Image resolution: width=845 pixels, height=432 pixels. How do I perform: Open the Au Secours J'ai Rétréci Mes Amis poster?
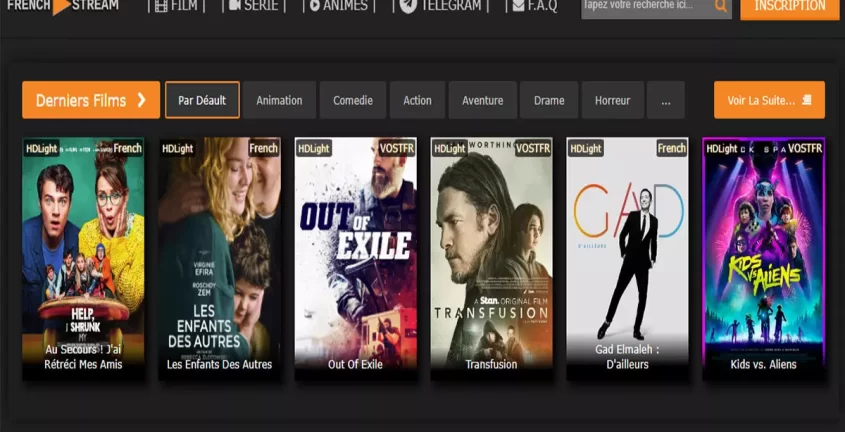pyautogui.click(x=83, y=259)
